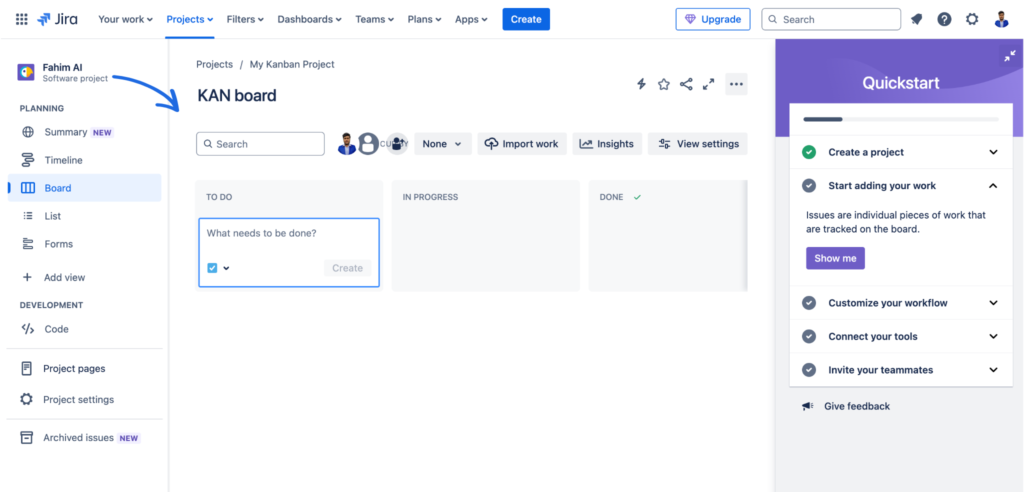Image resolution: width=1024 pixels, height=492 pixels.
Task: Open Code under Development
Action: [84, 329]
